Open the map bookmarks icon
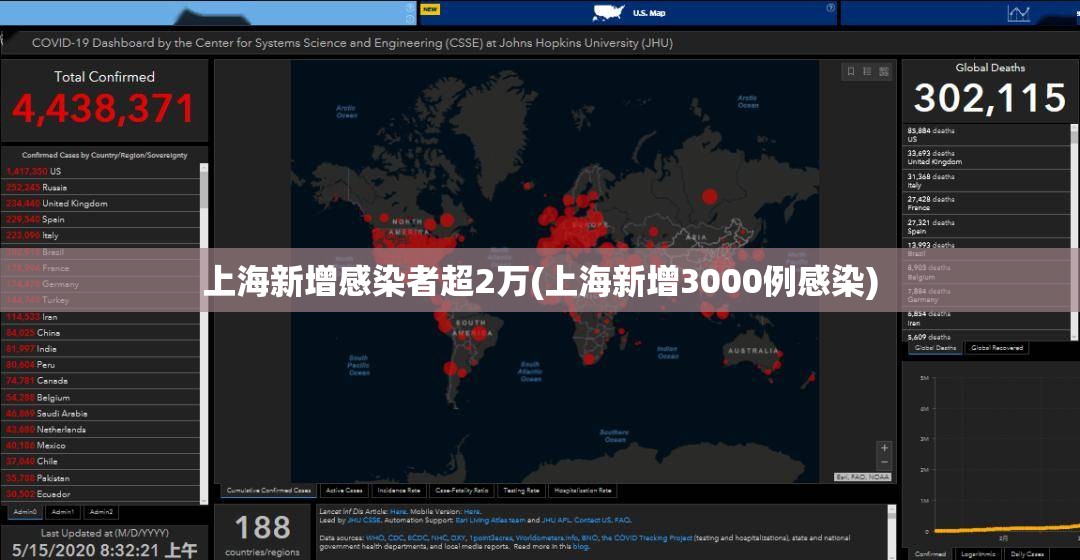The image size is (1080, 560). click(851, 72)
